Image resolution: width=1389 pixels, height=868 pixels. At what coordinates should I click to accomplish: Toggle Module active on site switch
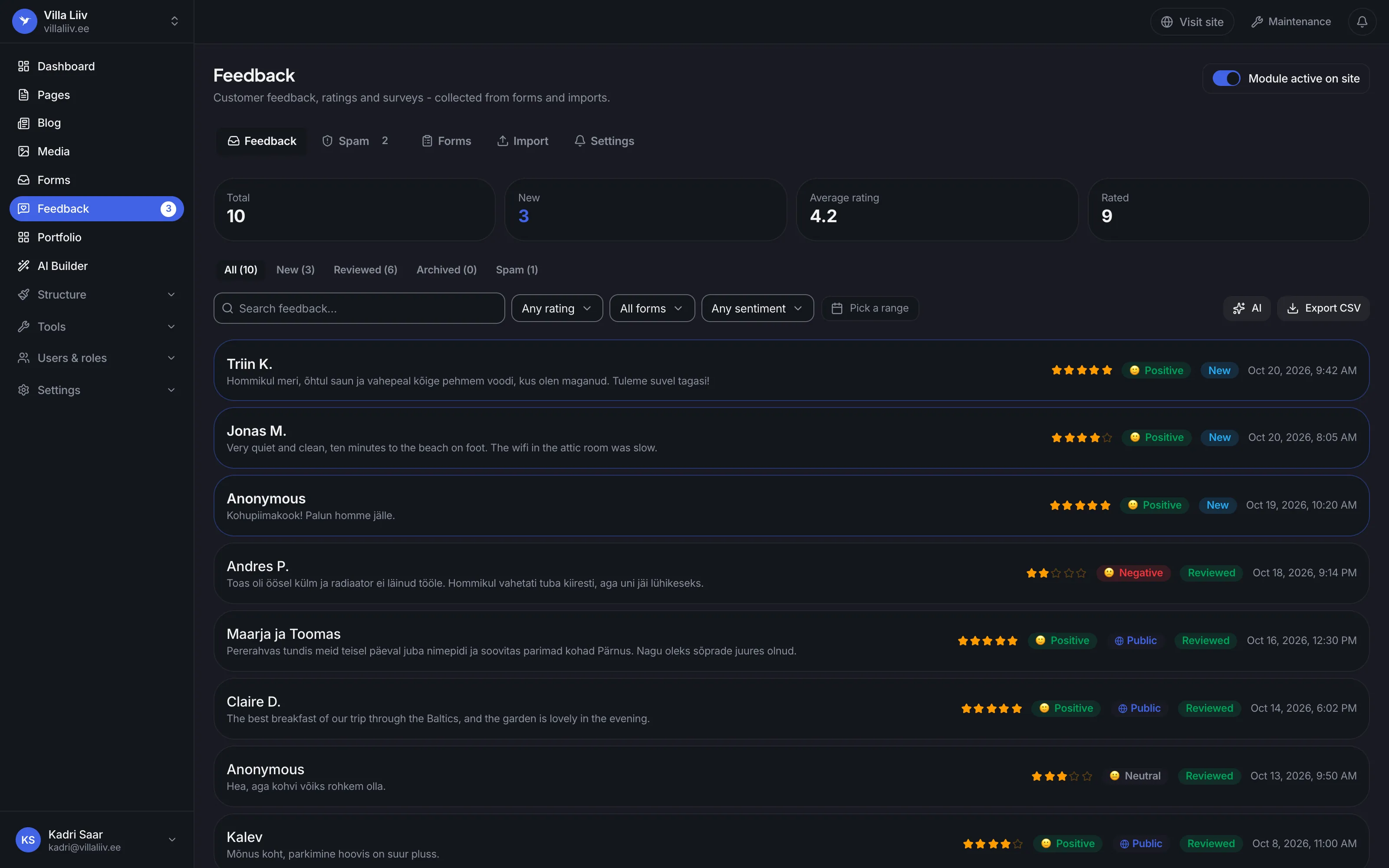pyautogui.click(x=1226, y=79)
